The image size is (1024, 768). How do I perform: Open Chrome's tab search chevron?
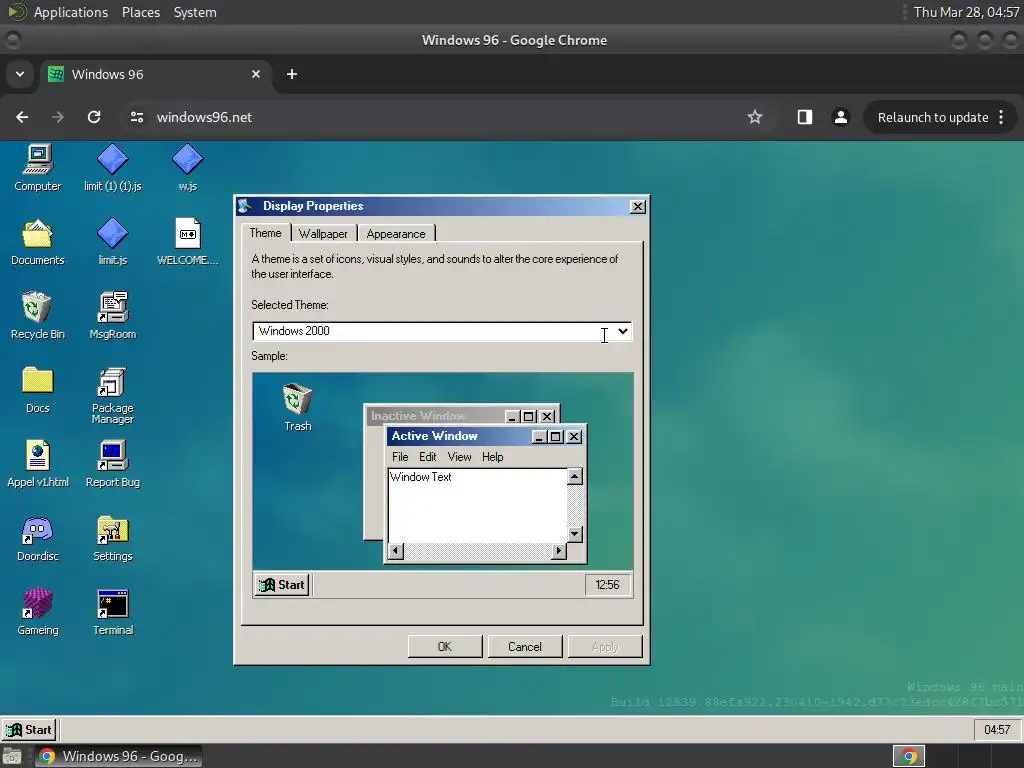point(20,74)
